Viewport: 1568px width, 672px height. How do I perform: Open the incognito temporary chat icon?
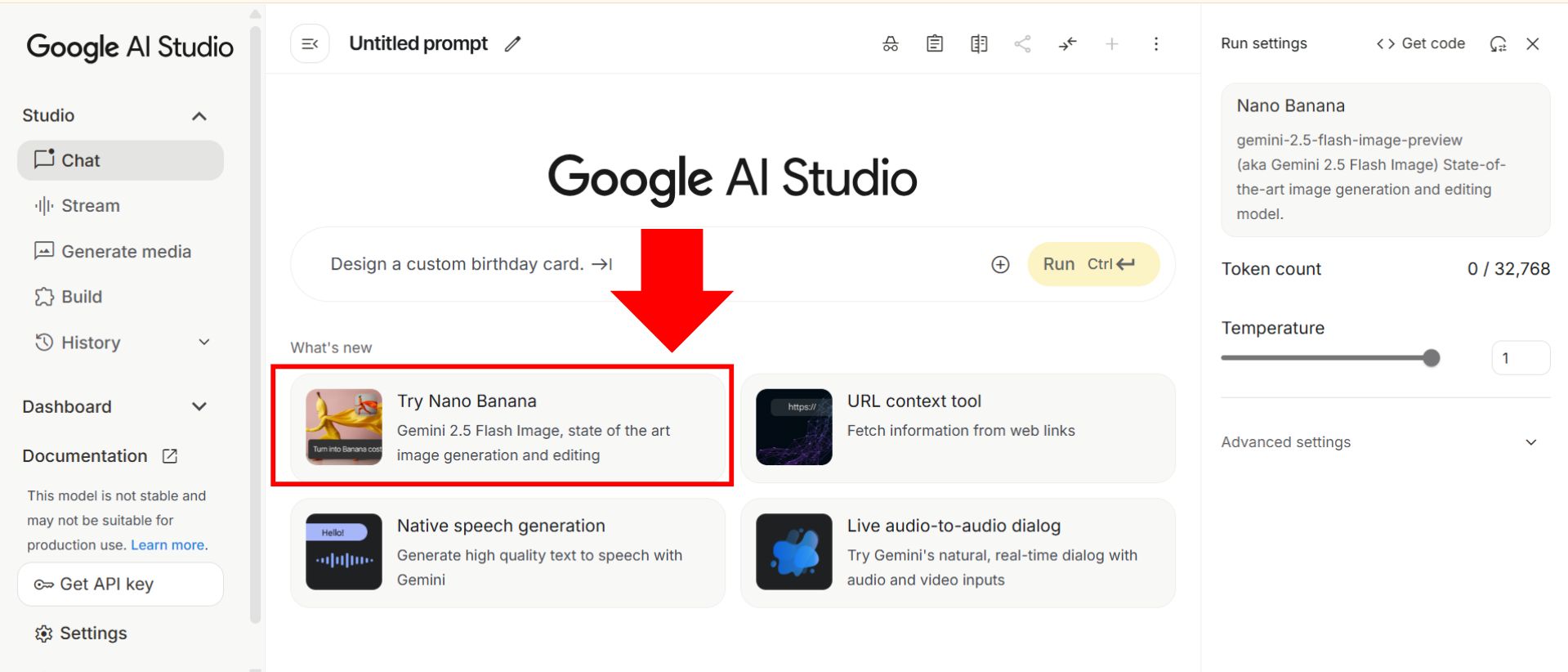tap(890, 44)
